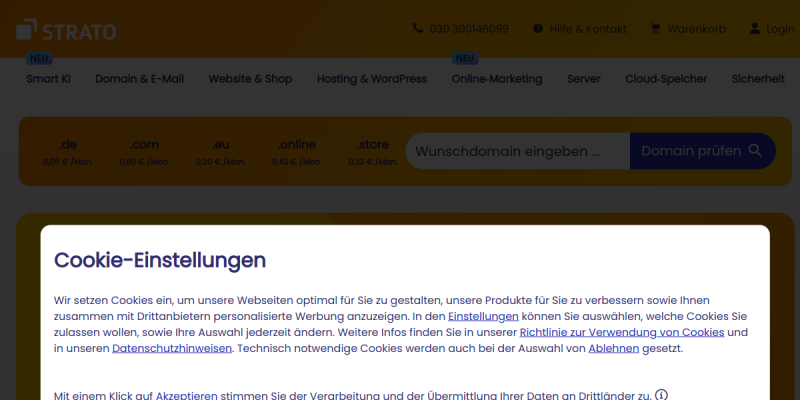
Task: Click the shopping cart icon
Action: click(656, 29)
